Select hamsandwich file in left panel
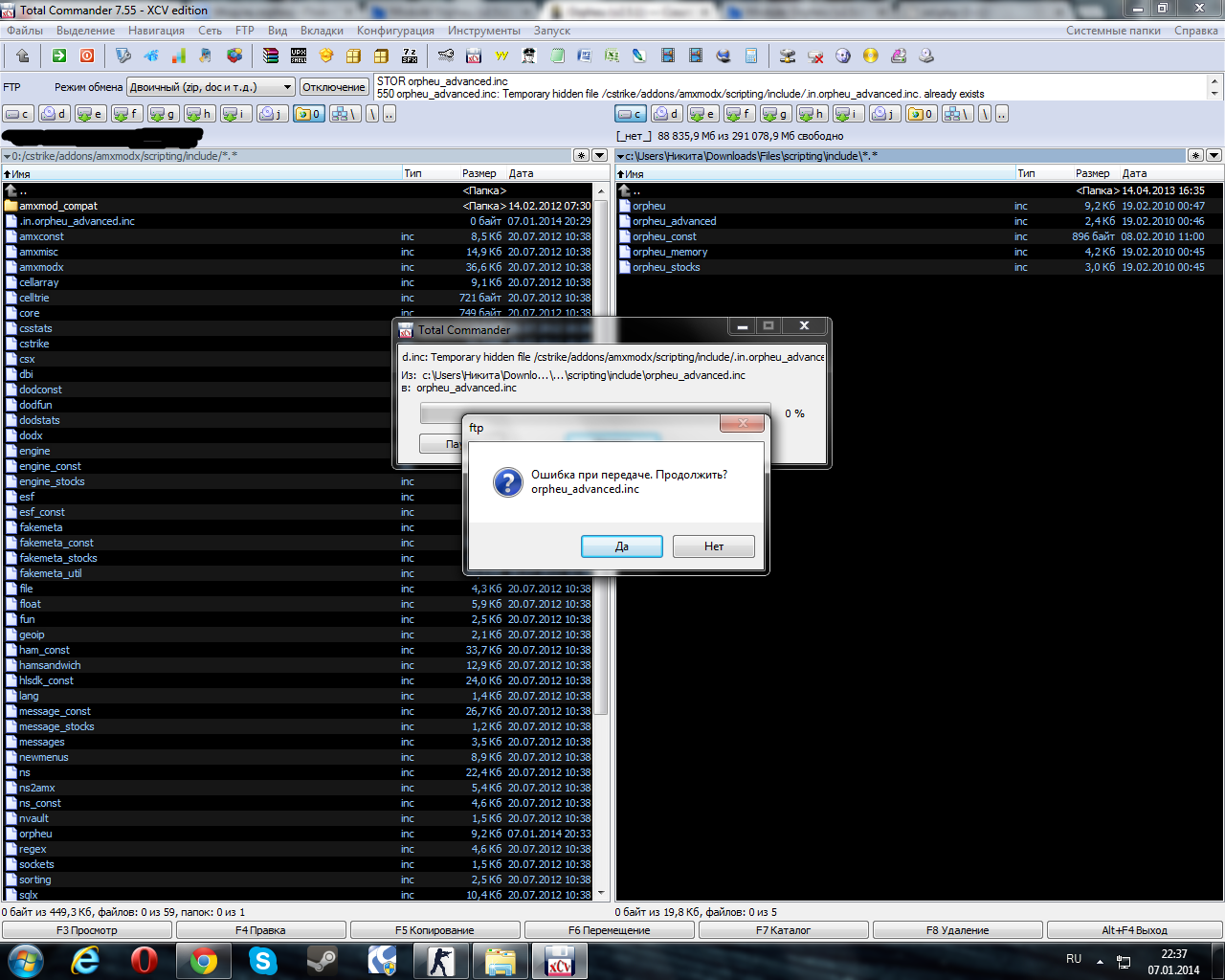Screen dimensions: 1225x980 click(298, 665)
